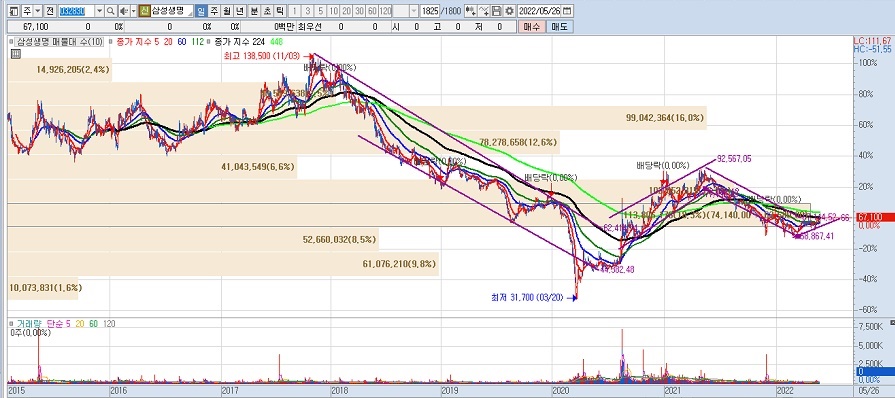The width and height of the screenshot is (895, 398).
Task: Click current price 67,100 in quote bar
Action: pos(35,27)
